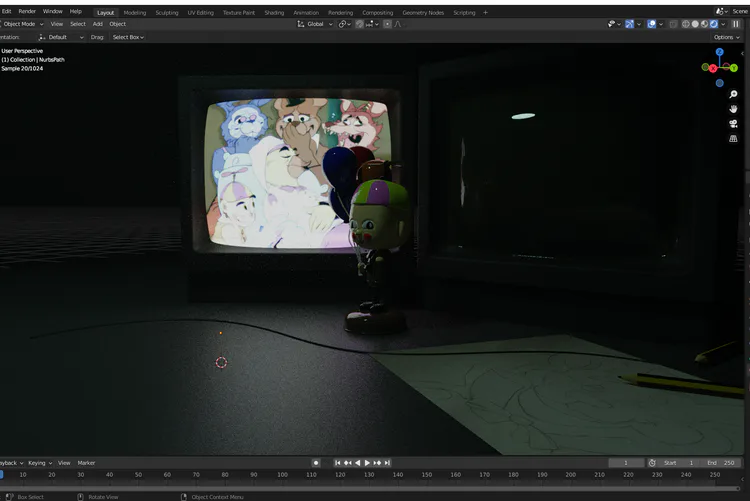The height and width of the screenshot is (501, 750).
Task: Open the Default orientation dropdown
Action: pos(61,37)
